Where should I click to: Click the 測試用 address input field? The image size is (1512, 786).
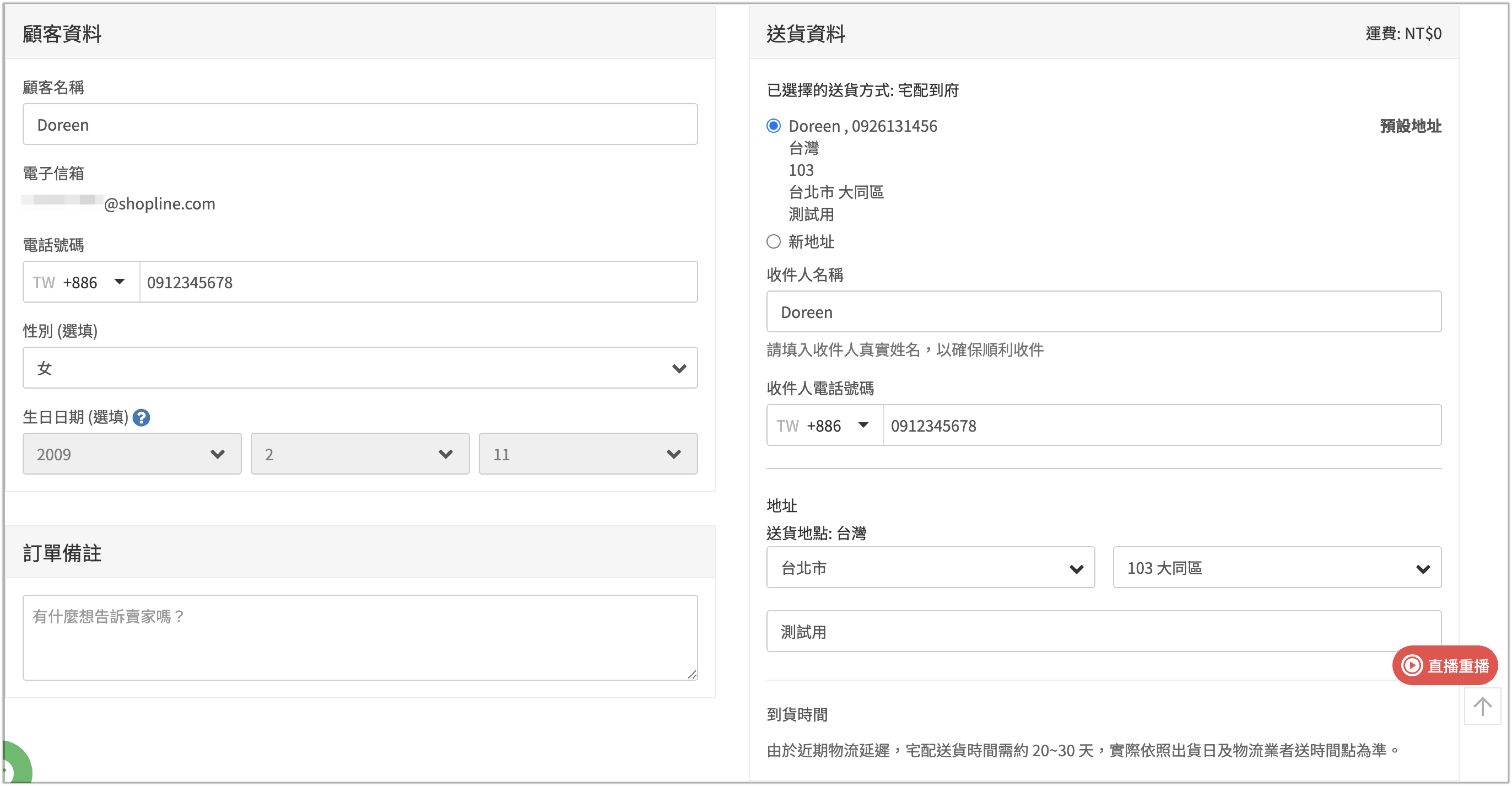pos(1103,632)
